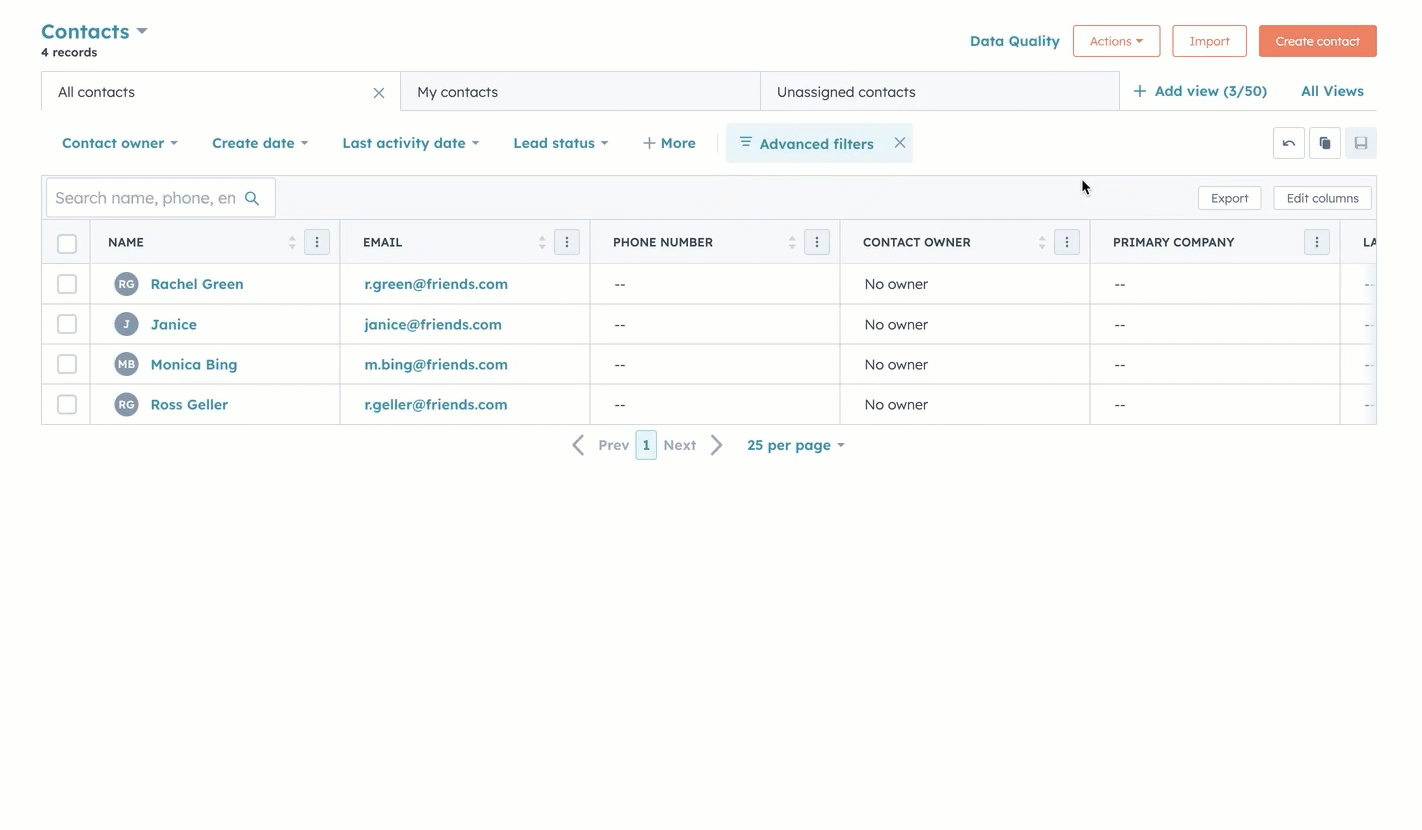Open Contact Owner column options menu

pos(1067,242)
